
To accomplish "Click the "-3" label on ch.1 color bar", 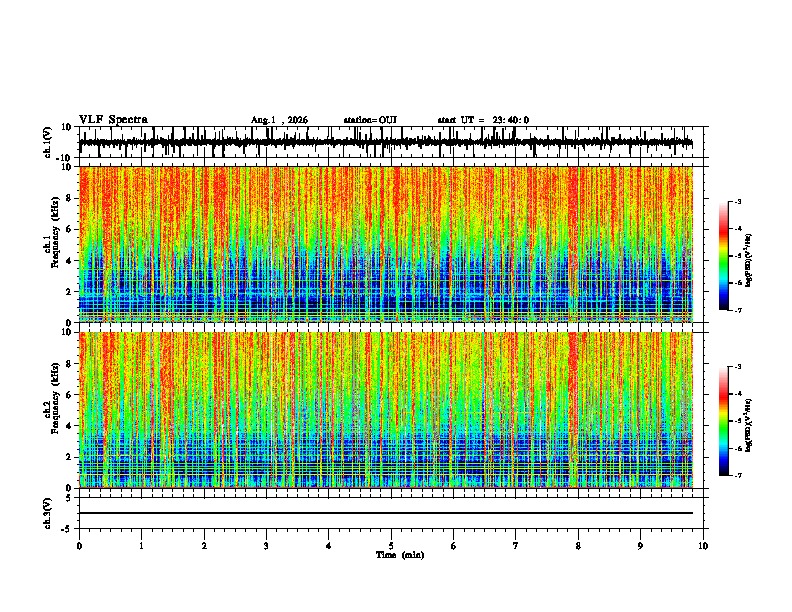I will [737, 202].
